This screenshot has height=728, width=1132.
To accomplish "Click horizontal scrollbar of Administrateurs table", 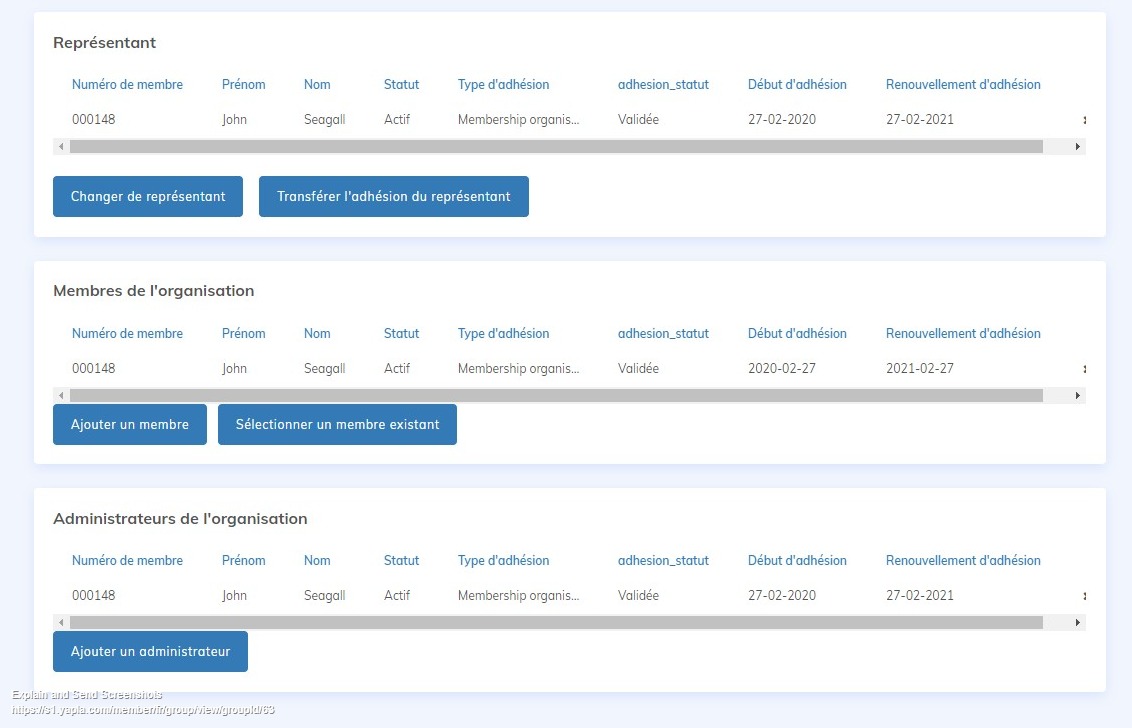I will 555,623.
